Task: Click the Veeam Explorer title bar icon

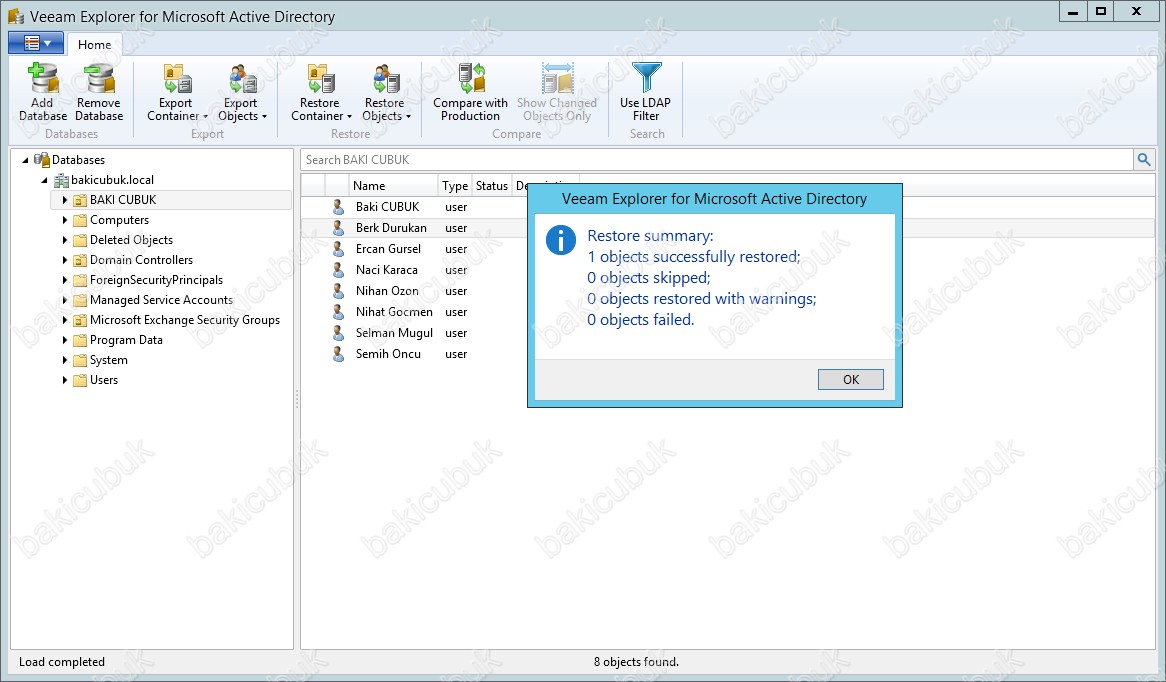Action: (16, 16)
